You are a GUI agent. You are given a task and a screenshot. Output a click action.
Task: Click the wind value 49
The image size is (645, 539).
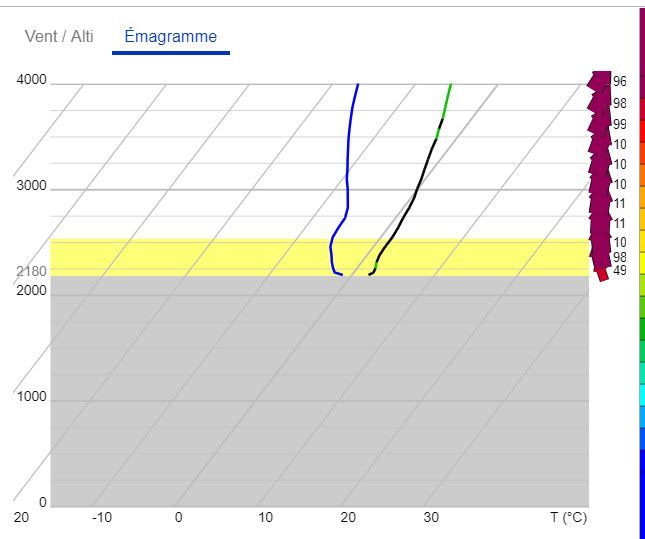coord(620,270)
